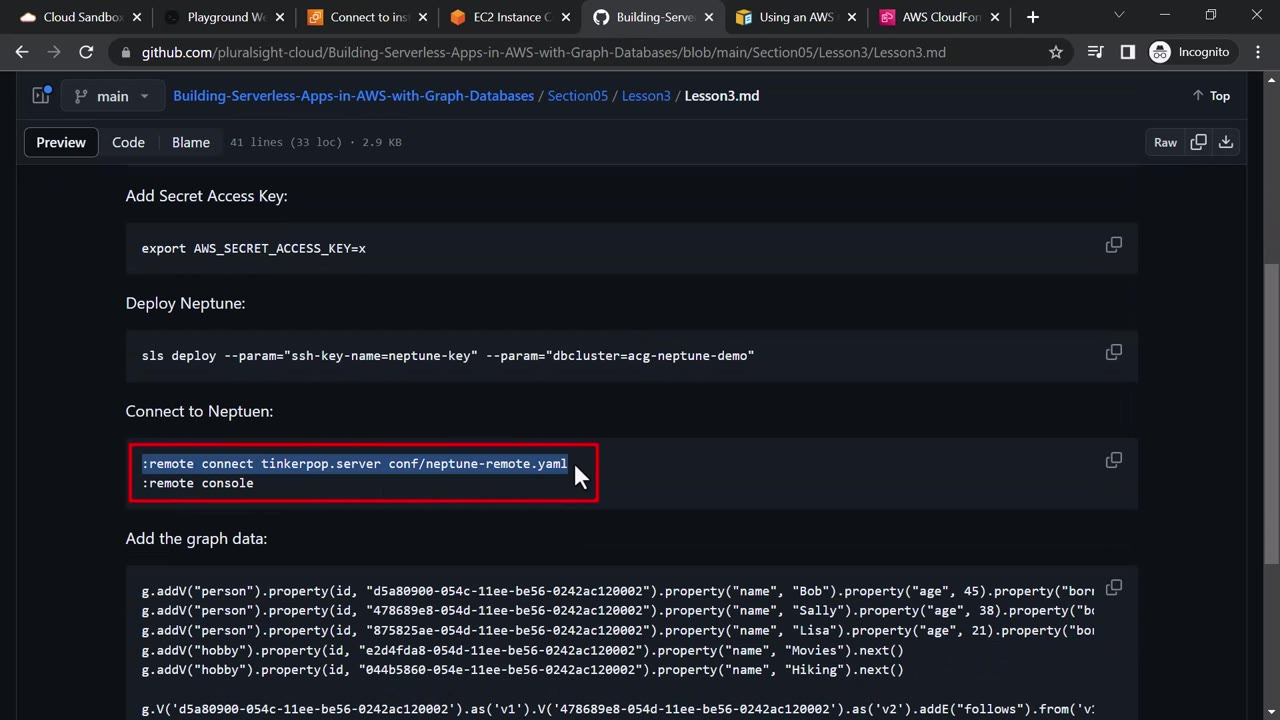
Task: Copy the sls deploy command block
Action: [1113, 352]
